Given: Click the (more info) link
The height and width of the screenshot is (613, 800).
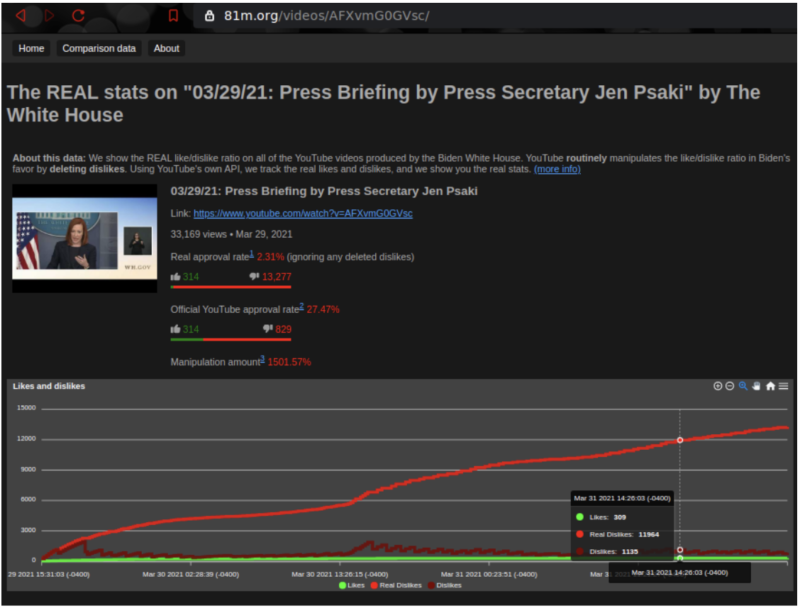Looking at the screenshot, I should (557, 169).
